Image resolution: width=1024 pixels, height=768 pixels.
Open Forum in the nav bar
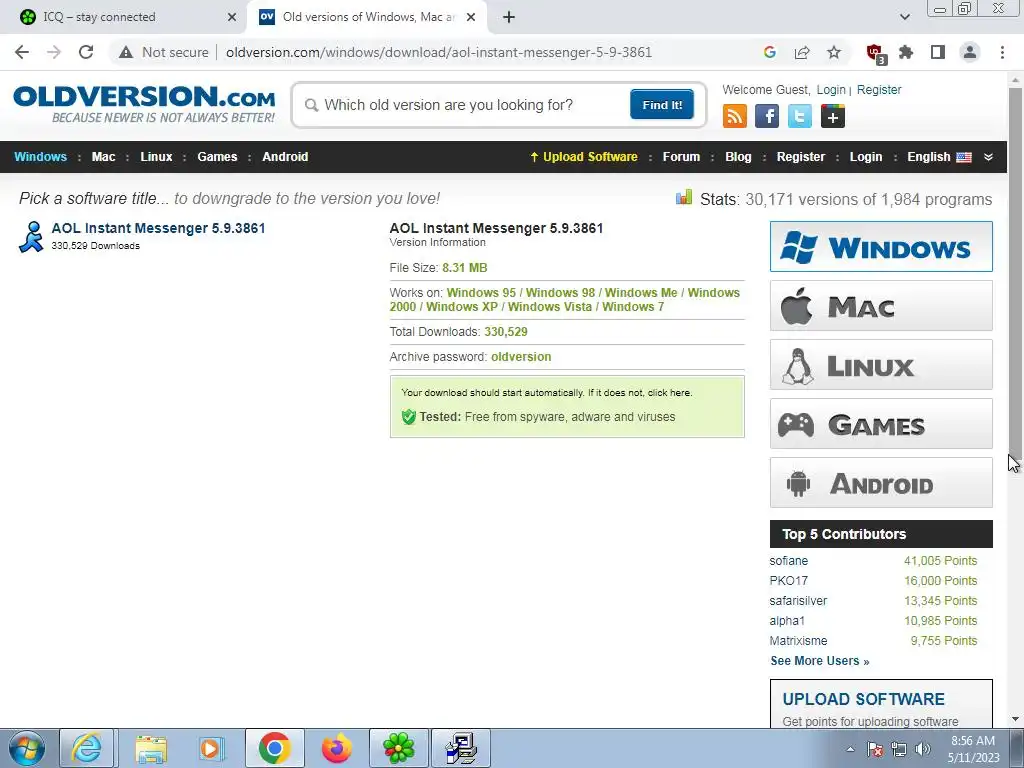[681, 157]
